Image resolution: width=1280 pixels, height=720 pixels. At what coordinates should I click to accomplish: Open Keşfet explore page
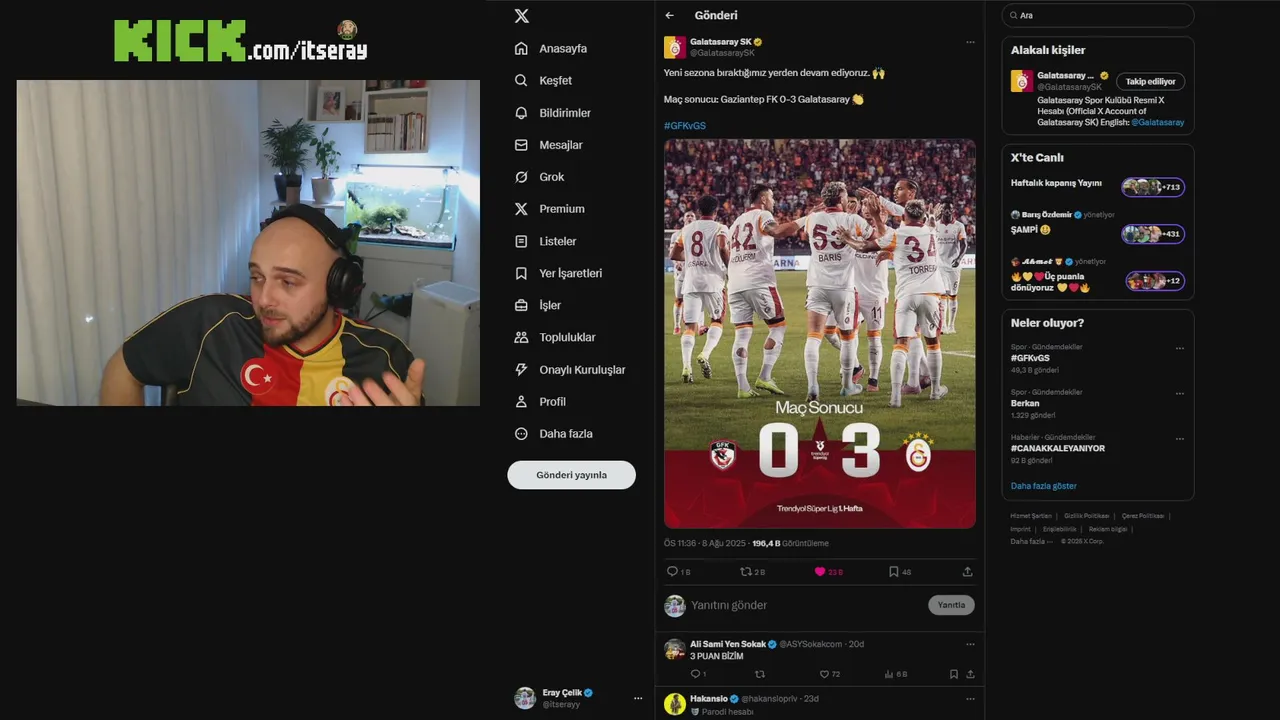pyautogui.click(x=556, y=80)
